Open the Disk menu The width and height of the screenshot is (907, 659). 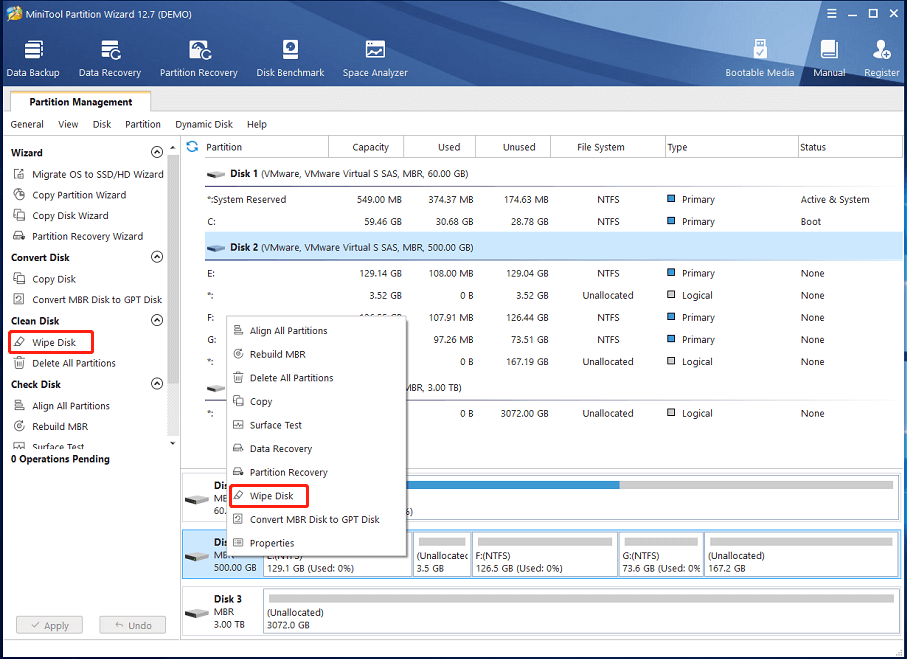102,124
